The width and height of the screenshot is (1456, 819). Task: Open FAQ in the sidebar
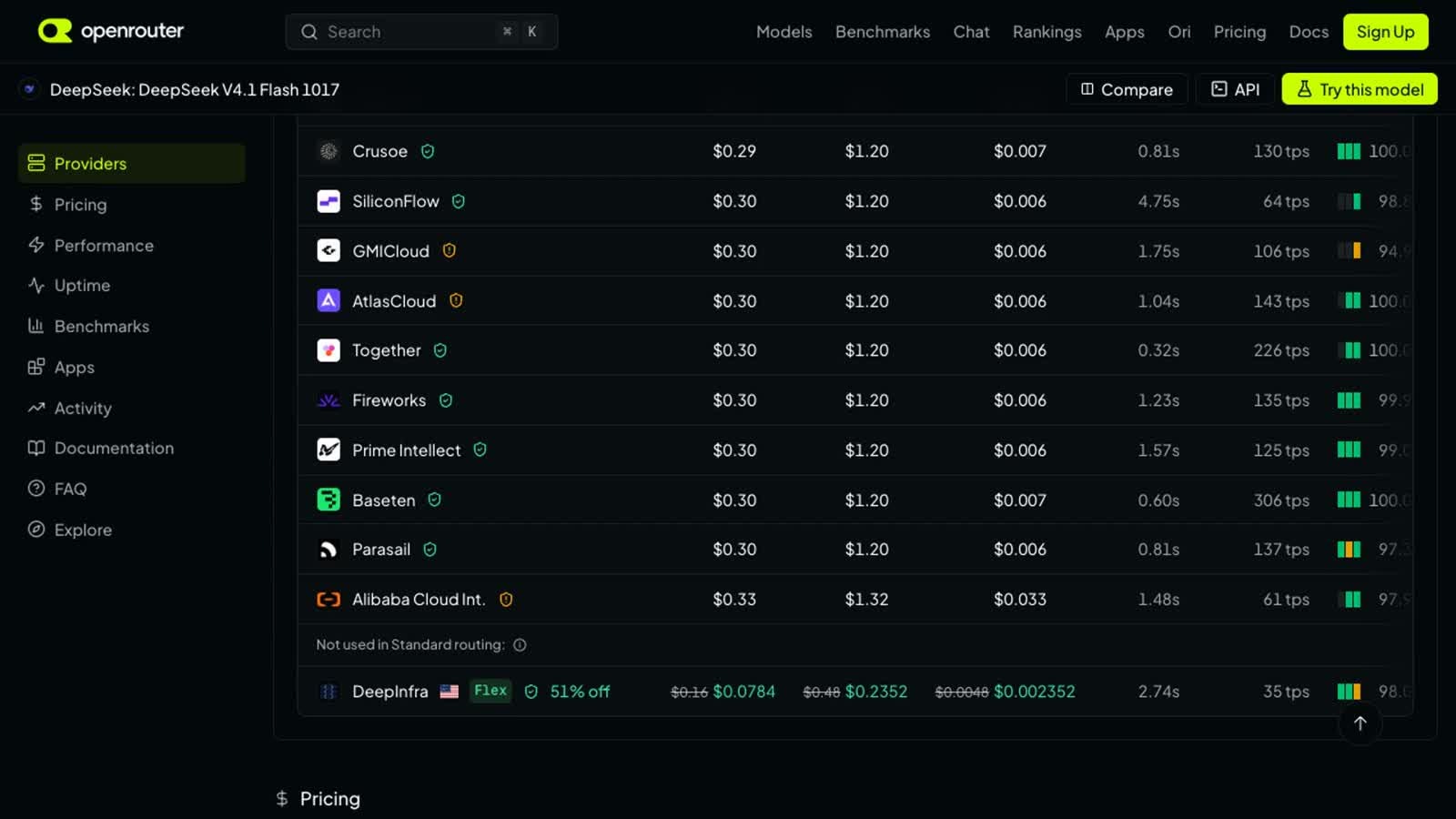132,489
